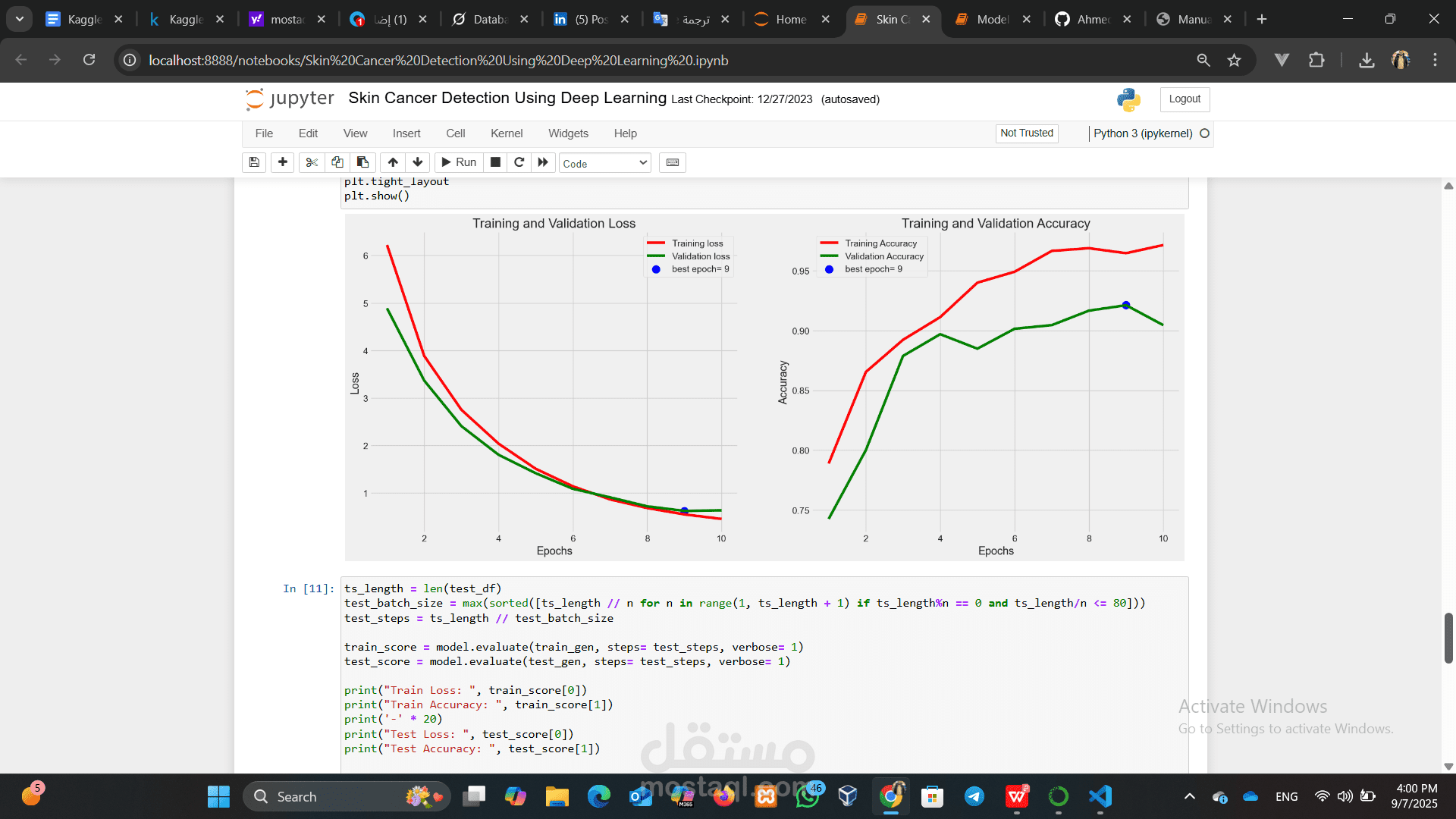Open the Chrome three-dot menu
Viewport: 1456px width, 819px height.
click(x=1435, y=60)
